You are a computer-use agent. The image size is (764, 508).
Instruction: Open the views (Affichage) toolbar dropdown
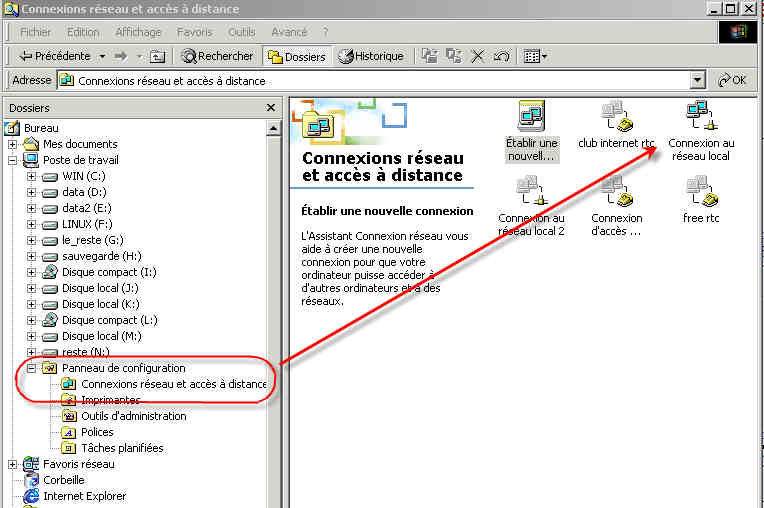point(536,56)
